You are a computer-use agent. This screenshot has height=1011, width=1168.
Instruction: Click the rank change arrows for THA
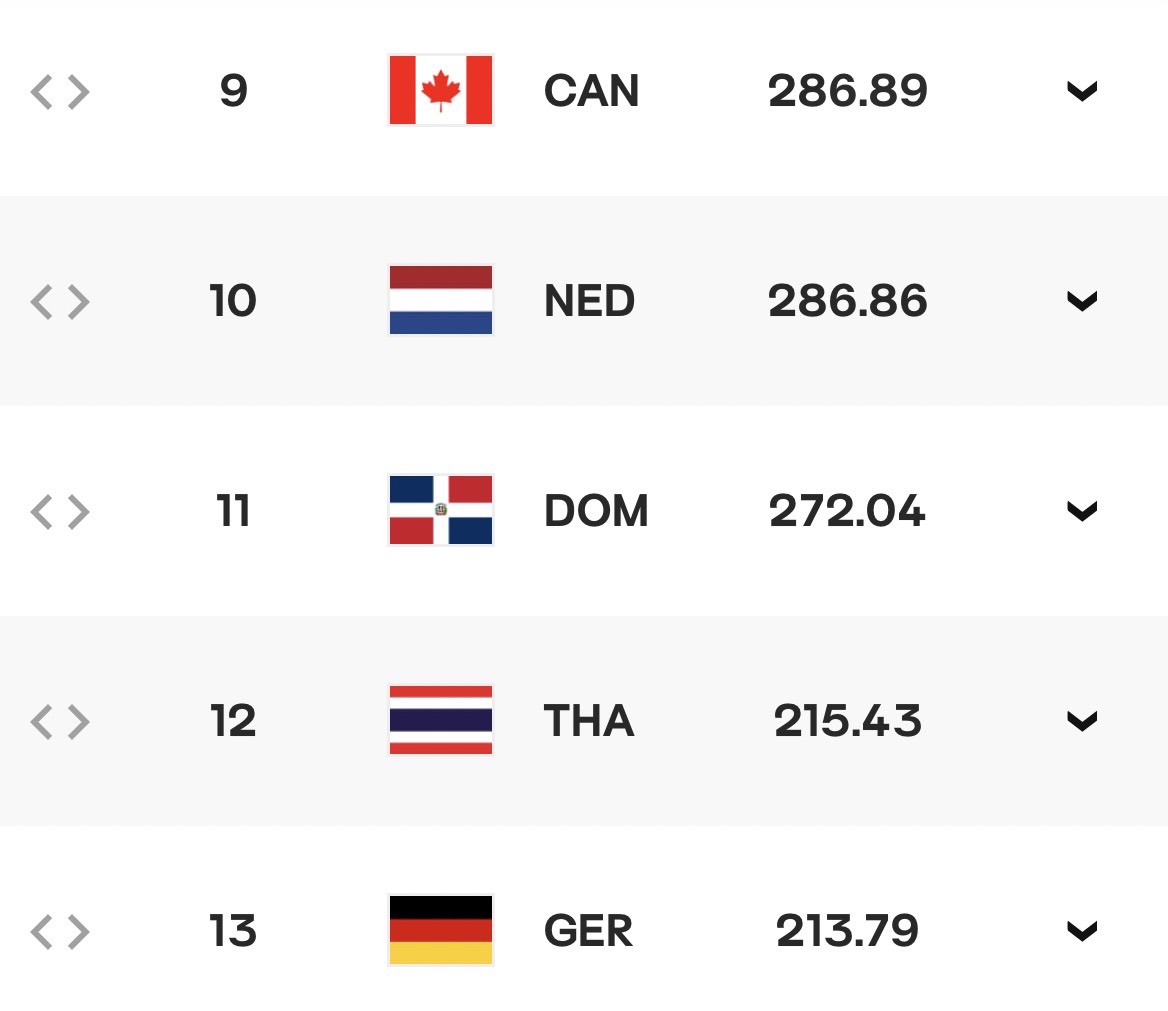click(x=60, y=722)
